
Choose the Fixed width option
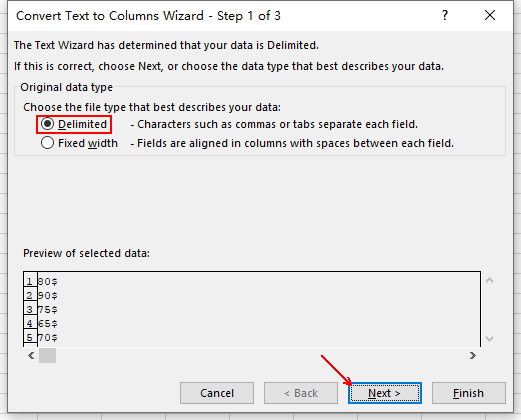47,143
